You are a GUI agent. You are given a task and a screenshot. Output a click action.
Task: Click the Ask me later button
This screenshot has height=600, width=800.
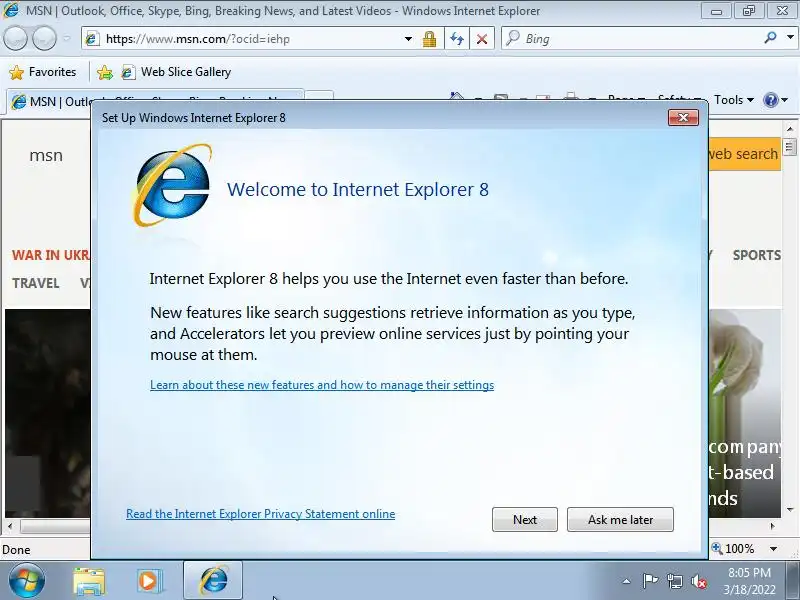(620, 519)
